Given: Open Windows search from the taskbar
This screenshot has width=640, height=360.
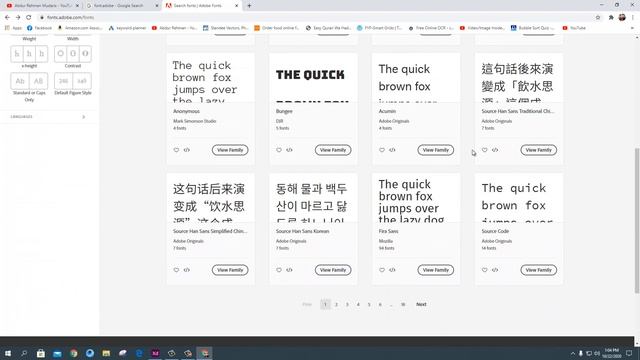Looking at the screenshot, I should [x=24, y=353].
